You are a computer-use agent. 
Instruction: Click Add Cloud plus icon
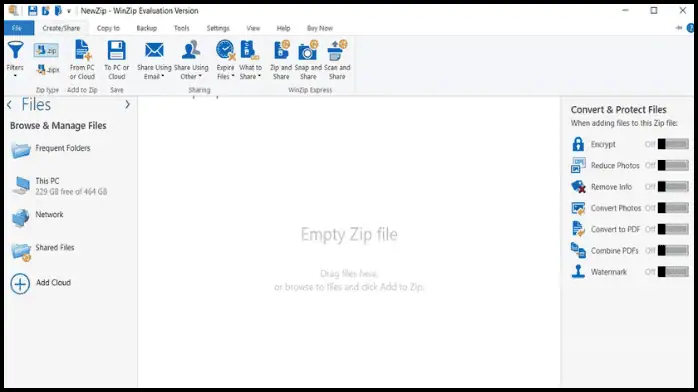point(20,284)
